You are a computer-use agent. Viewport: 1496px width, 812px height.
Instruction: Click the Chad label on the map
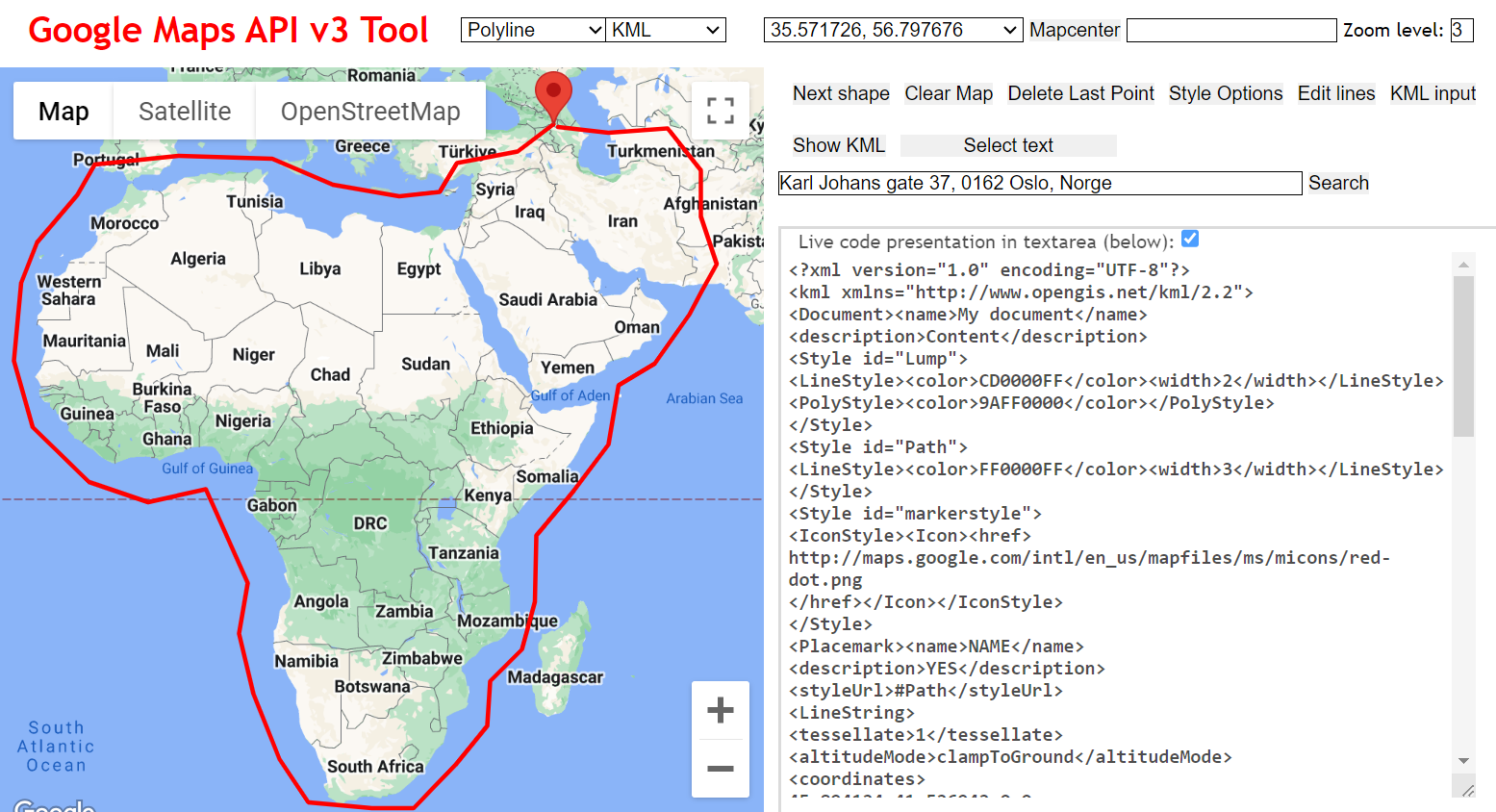(330, 375)
